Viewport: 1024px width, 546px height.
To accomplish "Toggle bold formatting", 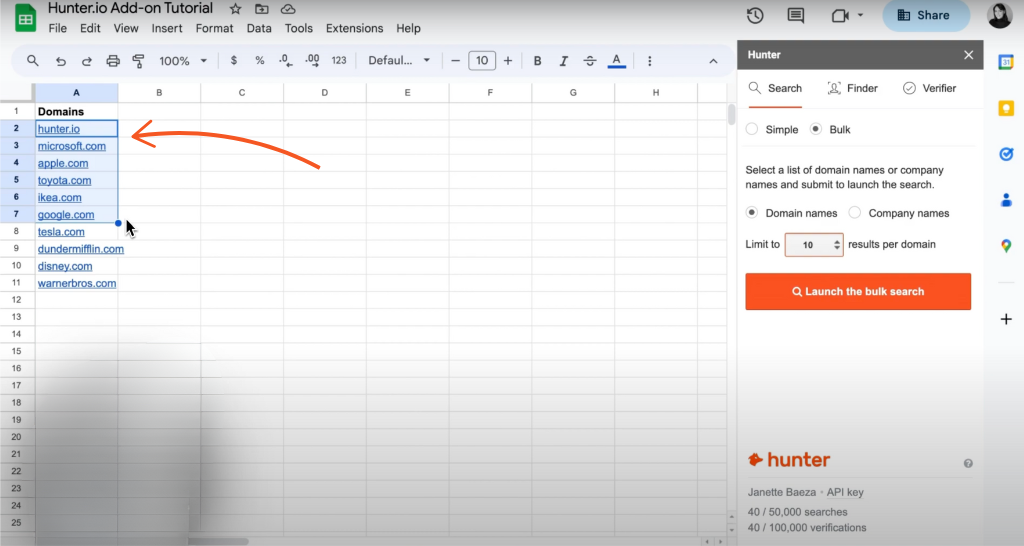I will (x=537, y=61).
